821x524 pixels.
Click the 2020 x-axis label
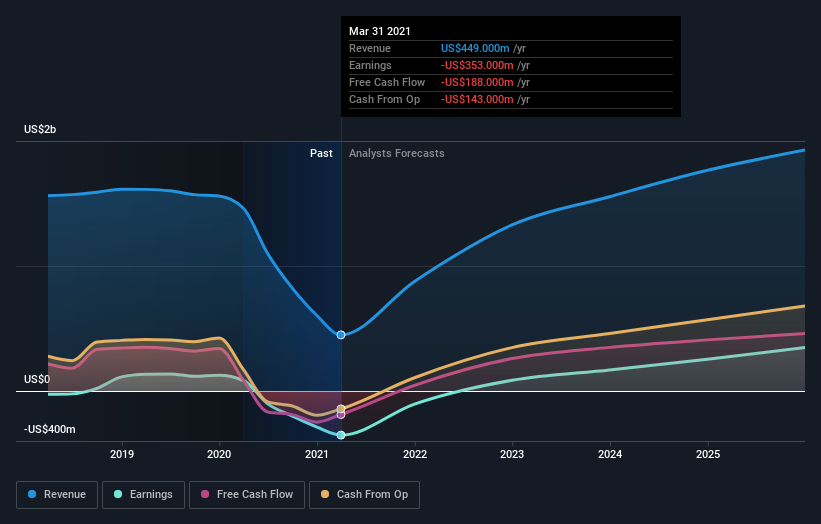(219, 454)
